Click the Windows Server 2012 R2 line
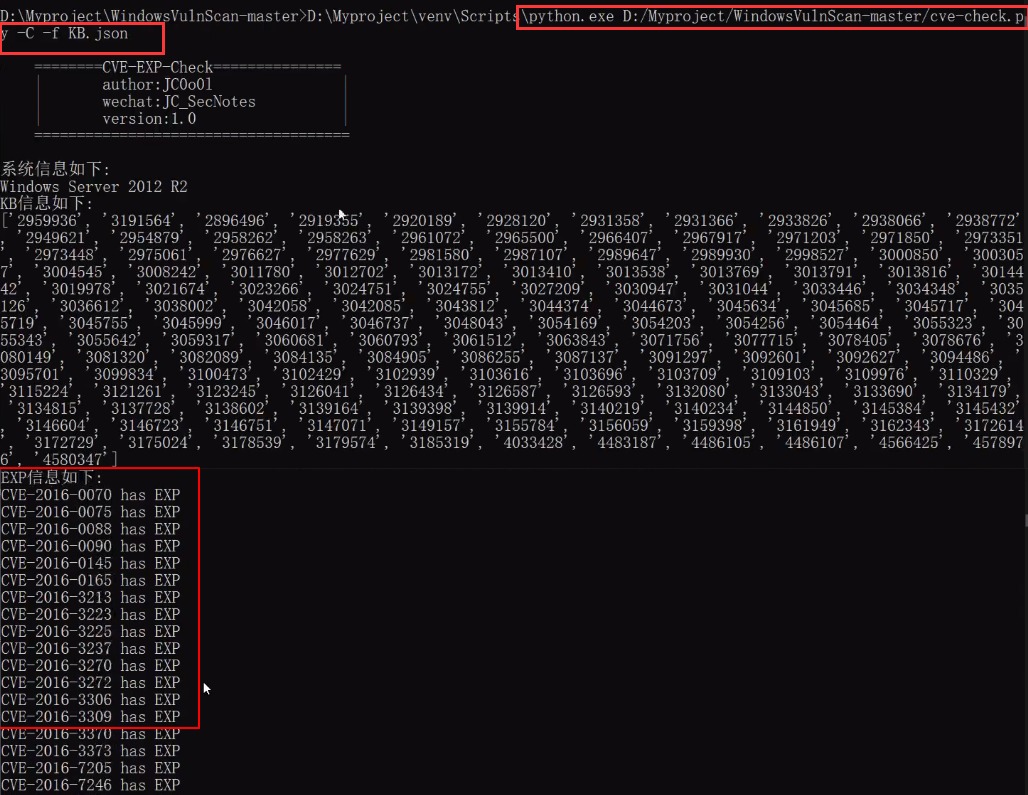Image resolution: width=1028 pixels, height=795 pixels. pos(94,187)
